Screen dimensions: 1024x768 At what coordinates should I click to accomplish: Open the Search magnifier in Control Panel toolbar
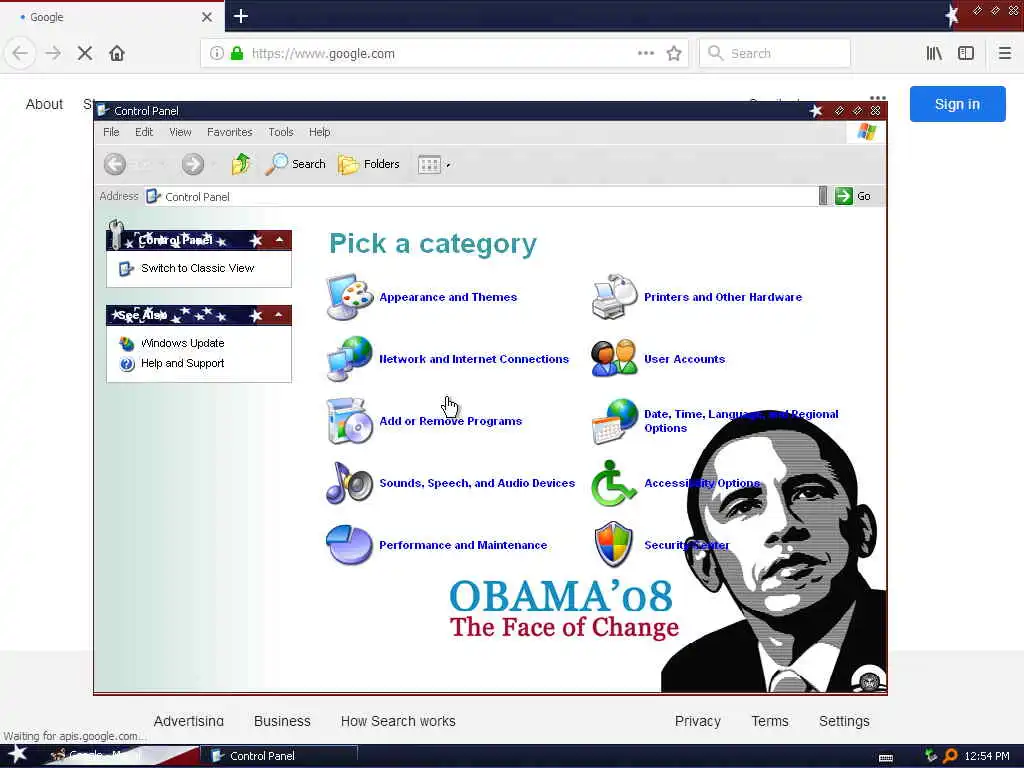(x=295, y=164)
